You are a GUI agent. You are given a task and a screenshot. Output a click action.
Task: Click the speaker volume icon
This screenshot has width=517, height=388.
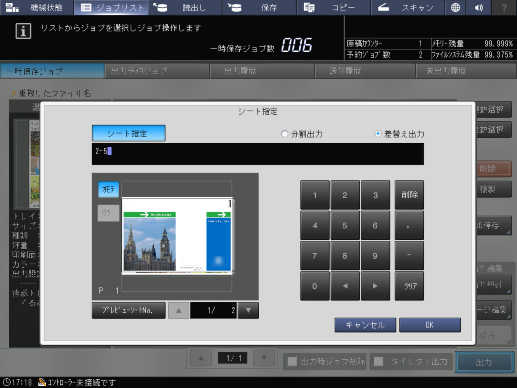[479, 7]
